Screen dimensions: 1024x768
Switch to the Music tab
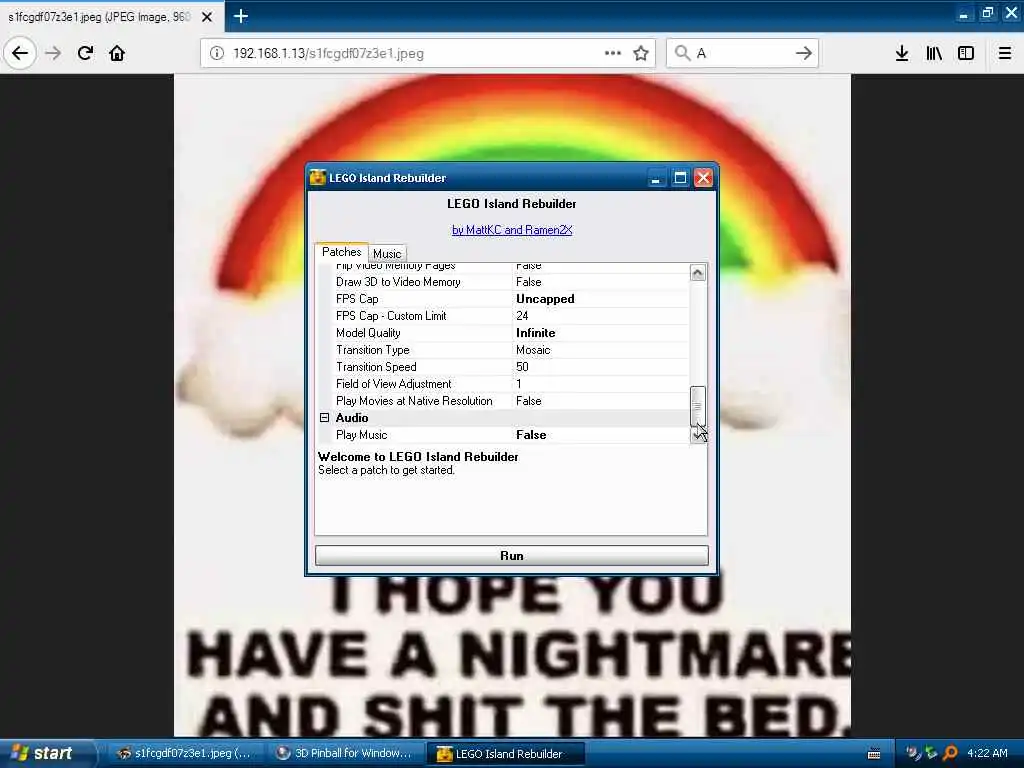[x=387, y=253]
